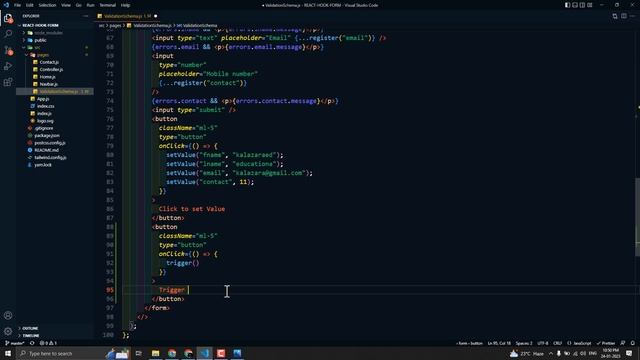Close unsaved ValidationSchema.js tab dot
The image size is (640, 360).
(156, 16)
